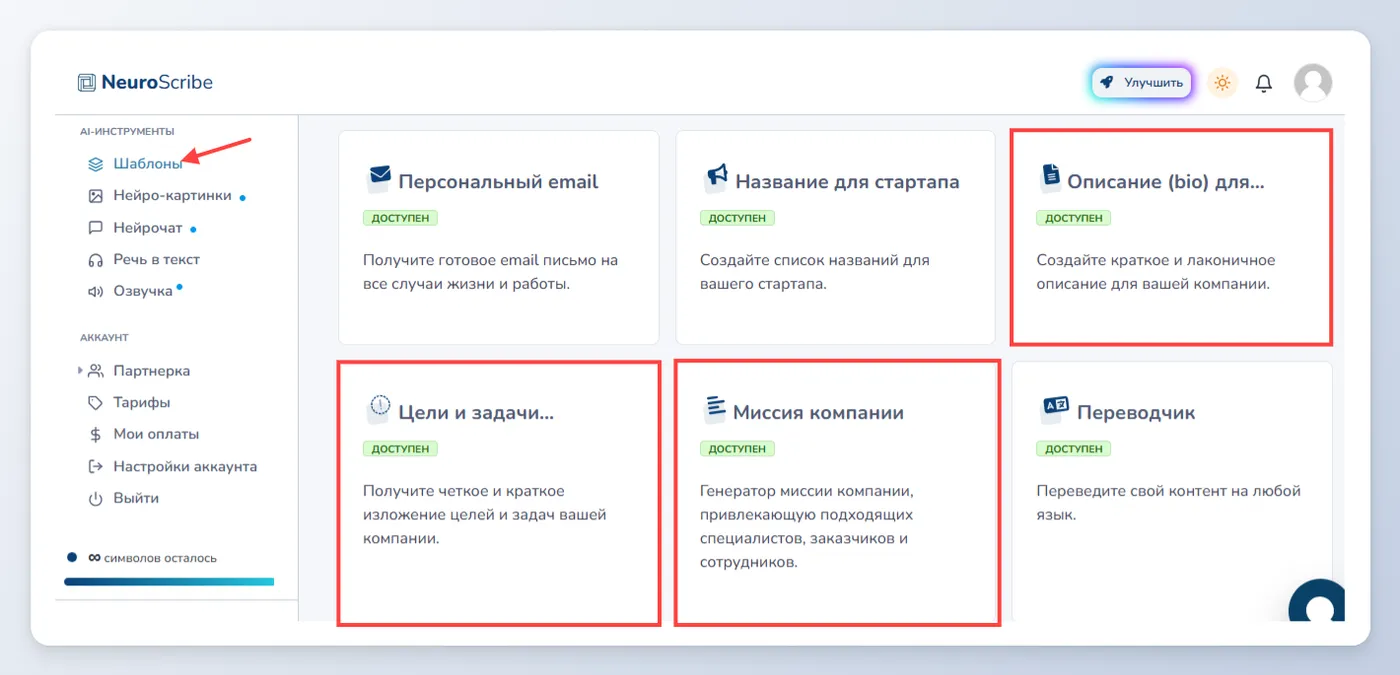The width and height of the screenshot is (1400, 675).
Task: Open Мои оплаты in the sidebar
Action: coord(156,434)
